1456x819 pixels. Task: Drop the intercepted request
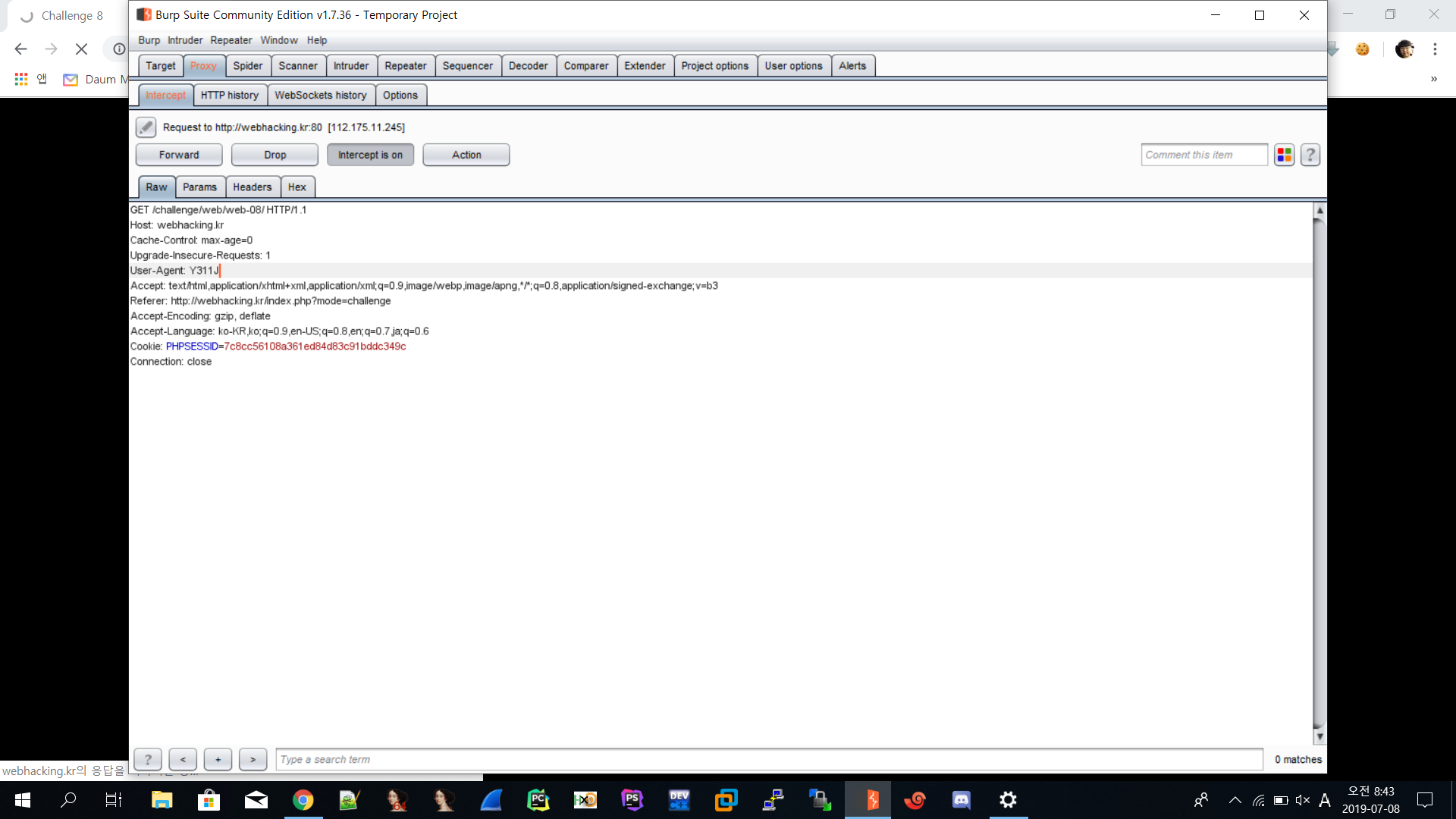point(275,155)
